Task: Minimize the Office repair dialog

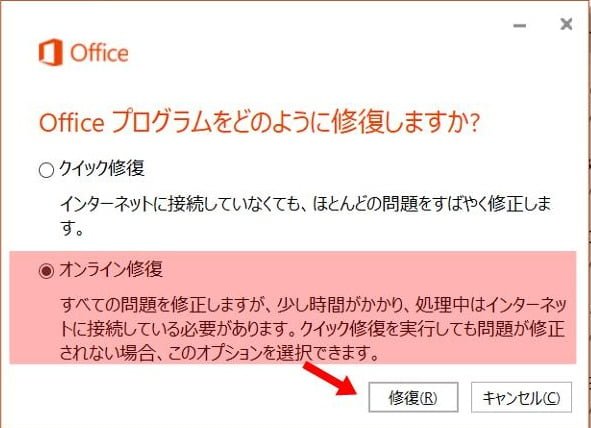Action: [520, 25]
